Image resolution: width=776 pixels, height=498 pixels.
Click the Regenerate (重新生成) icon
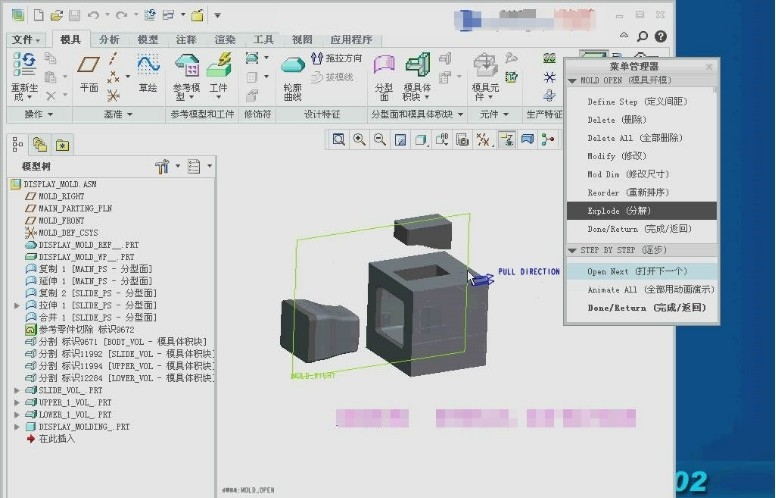(25, 65)
